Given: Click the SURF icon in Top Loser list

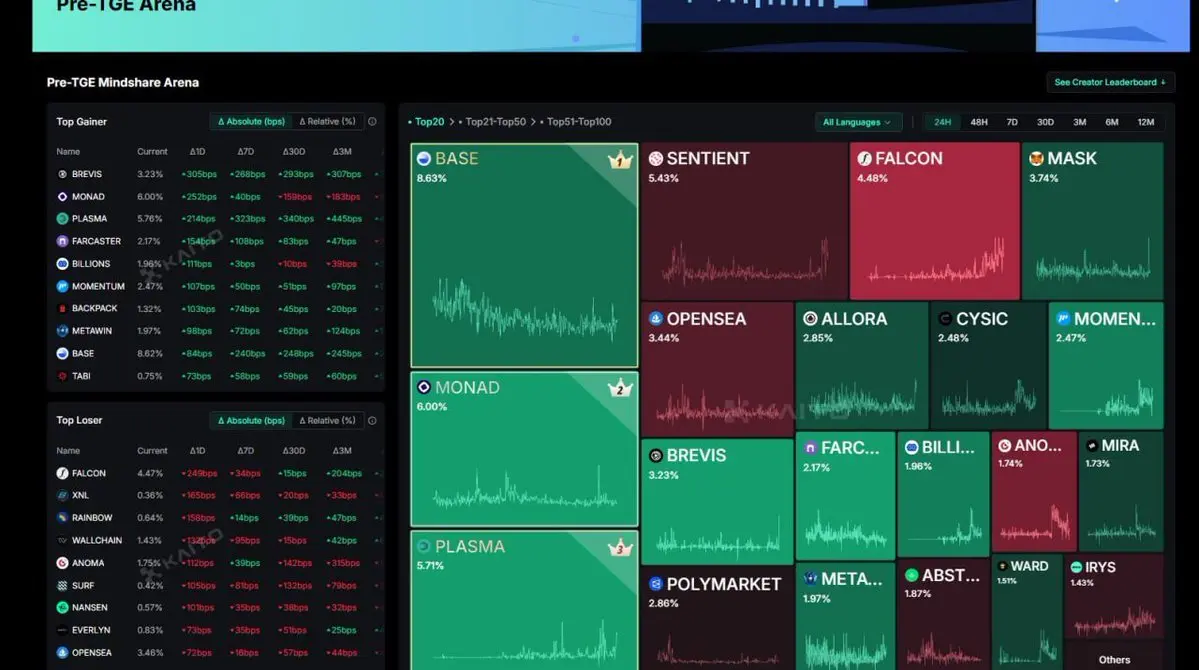Looking at the screenshot, I should point(63,586).
